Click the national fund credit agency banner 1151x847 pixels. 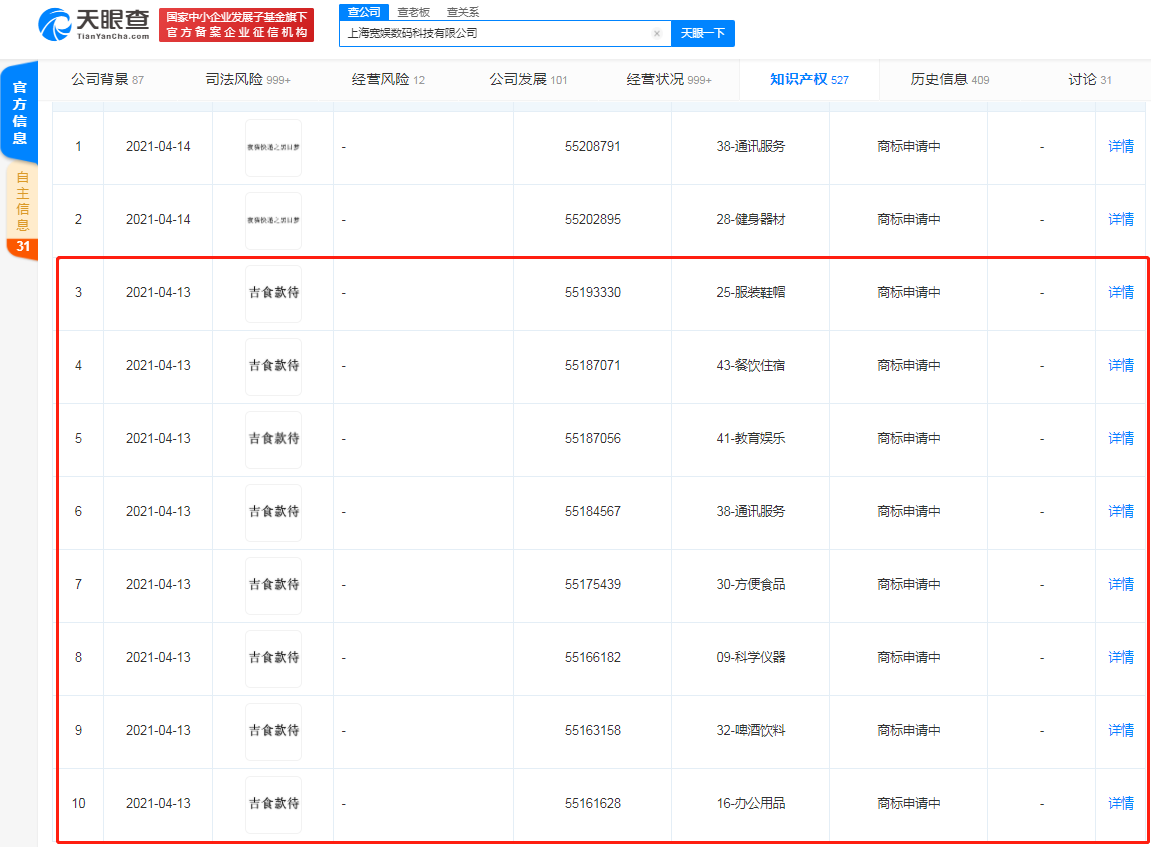coord(236,25)
